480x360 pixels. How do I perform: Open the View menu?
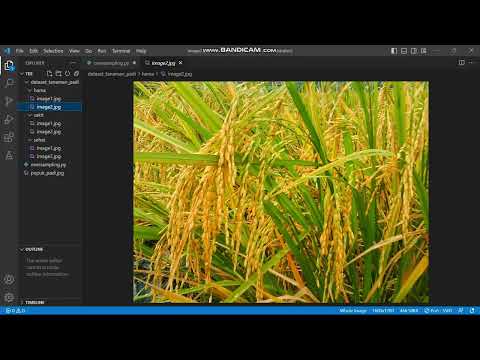coord(74,51)
